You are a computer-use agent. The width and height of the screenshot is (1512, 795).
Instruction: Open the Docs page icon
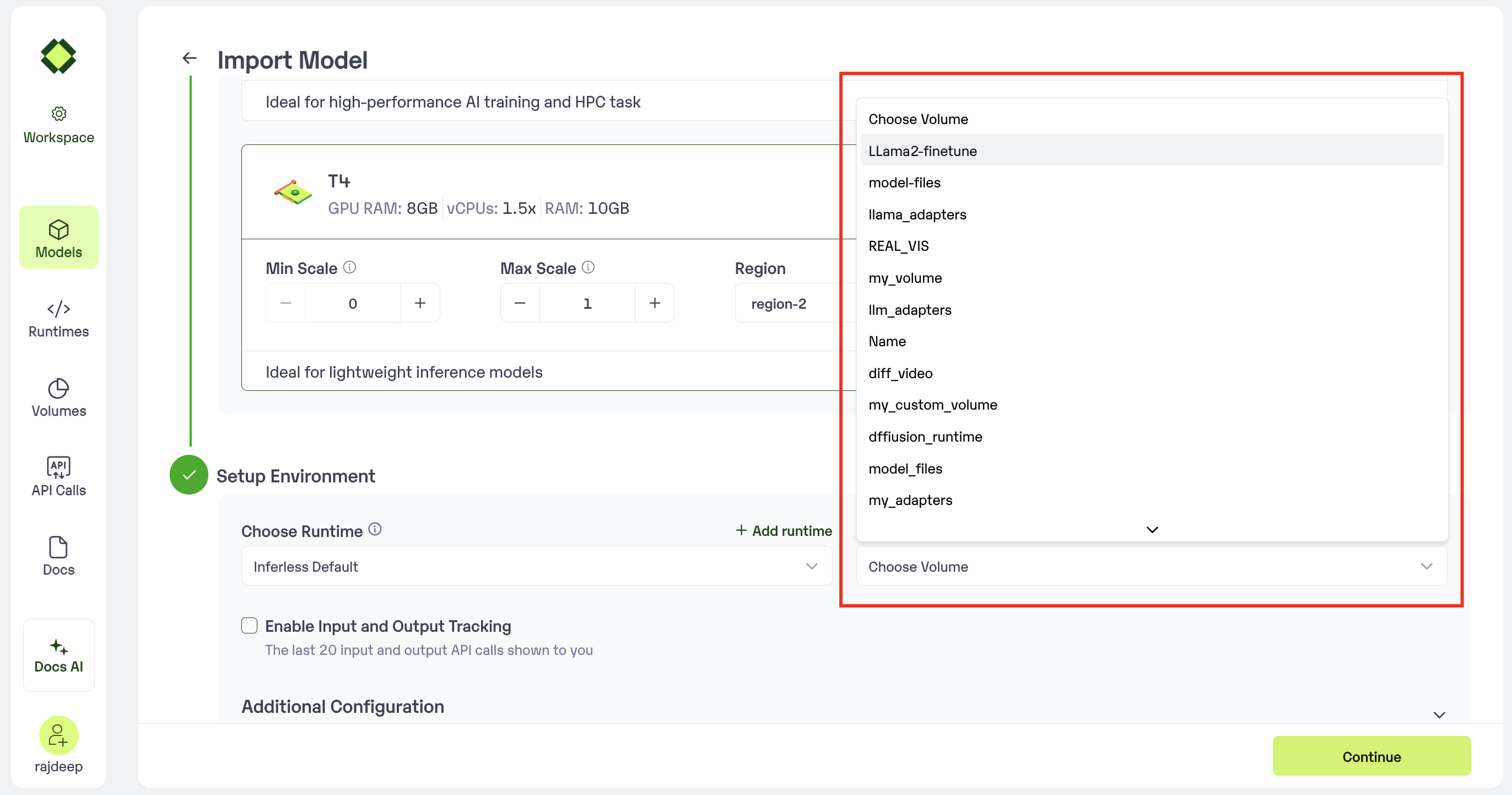59,547
